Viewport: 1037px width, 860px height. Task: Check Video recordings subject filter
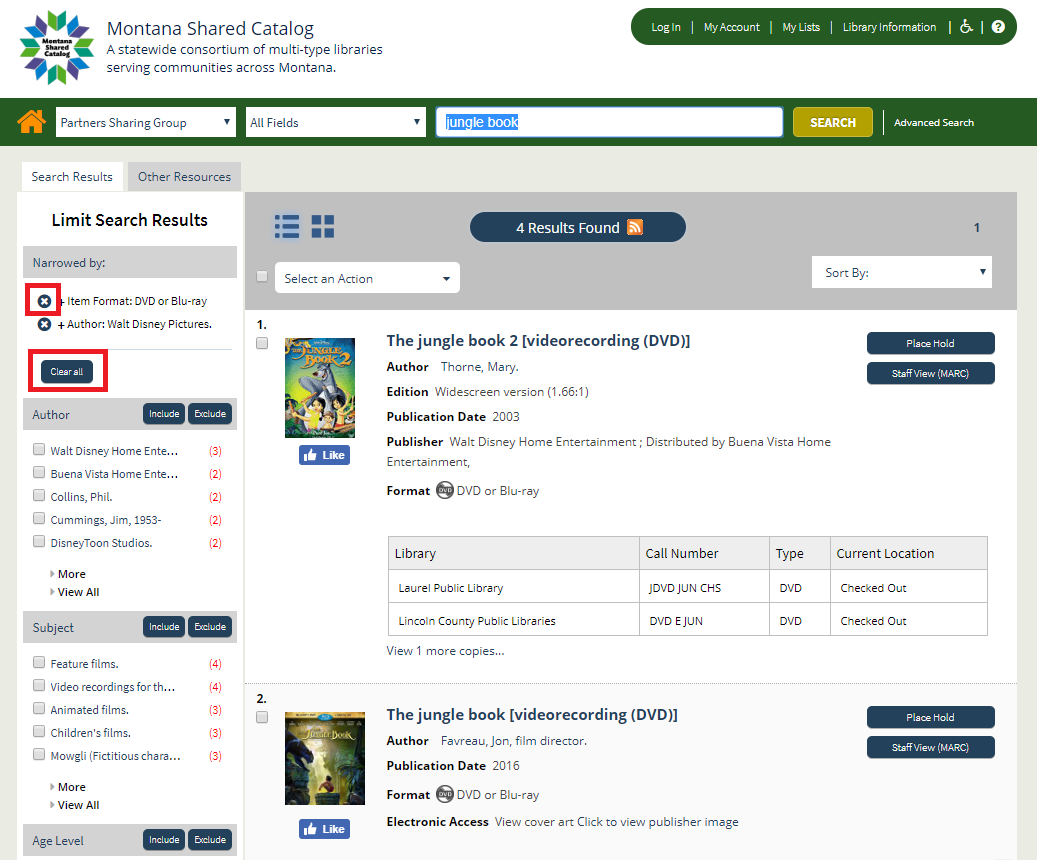[x=39, y=685]
